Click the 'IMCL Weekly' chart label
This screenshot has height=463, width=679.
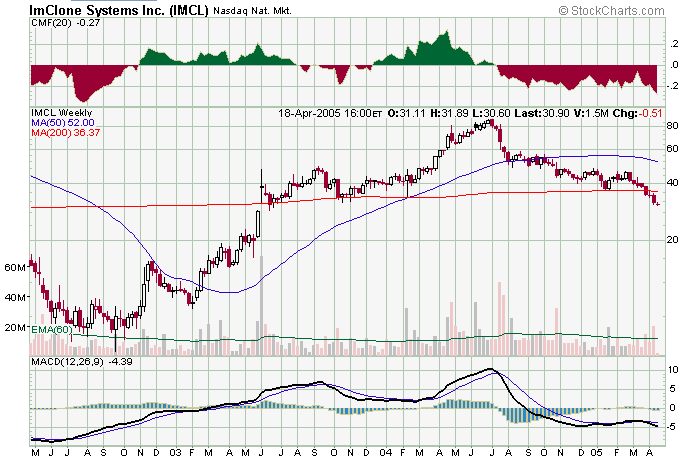tap(61, 113)
